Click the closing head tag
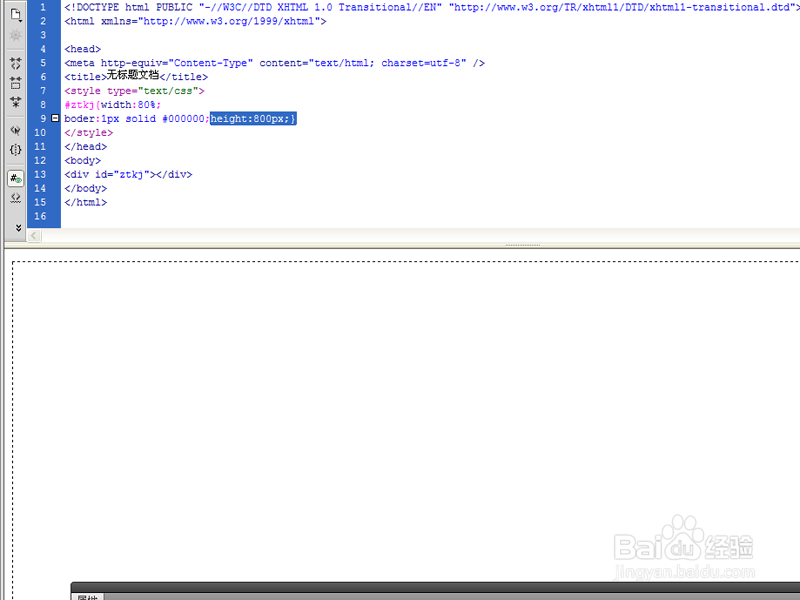The width and height of the screenshot is (800, 600). [x=86, y=146]
